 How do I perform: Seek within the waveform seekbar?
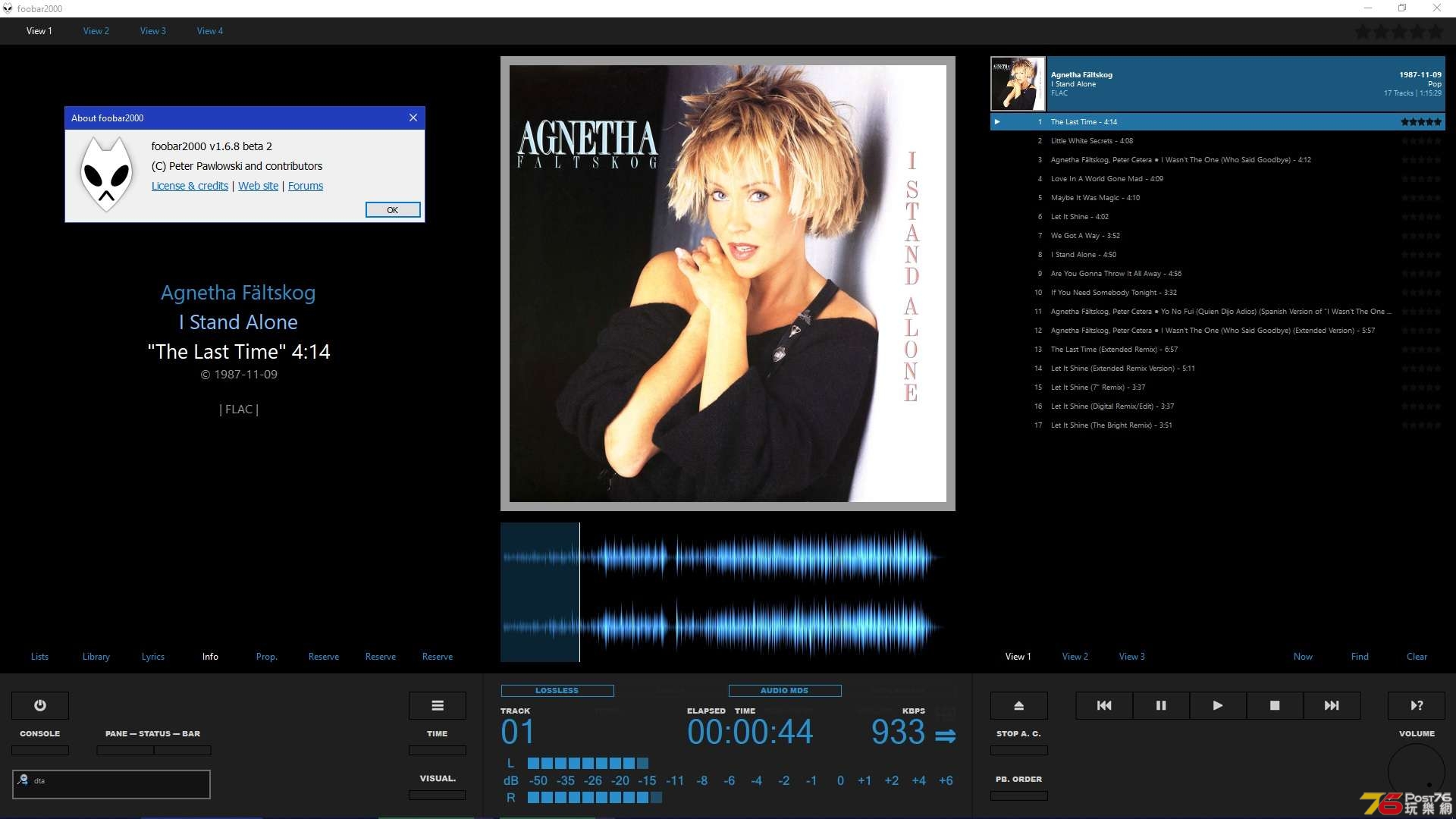(728, 592)
